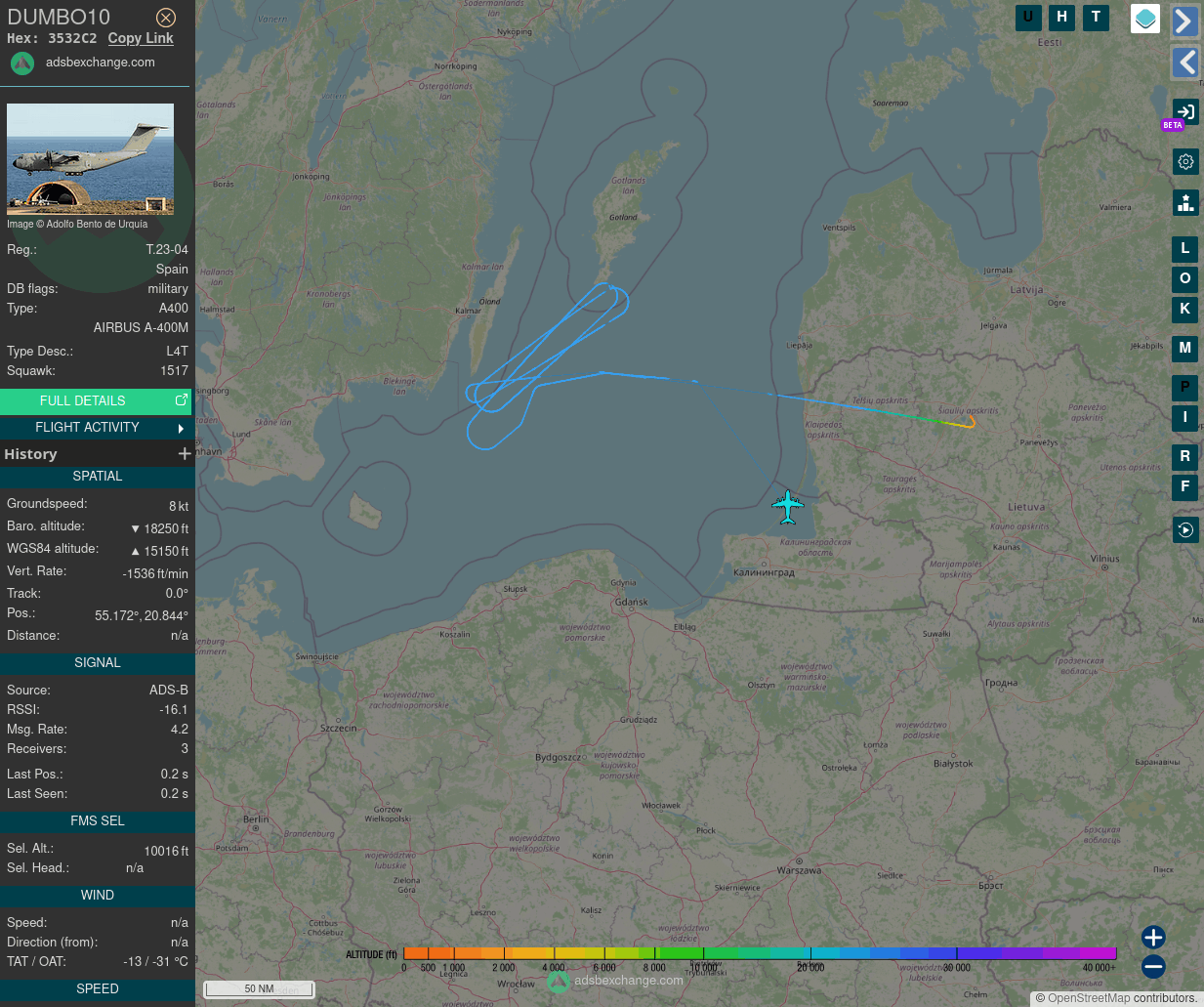Expand the FLIGHT ACTIVITY section
The width and height of the screenshot is (1204, 1007).
[97, 428]
